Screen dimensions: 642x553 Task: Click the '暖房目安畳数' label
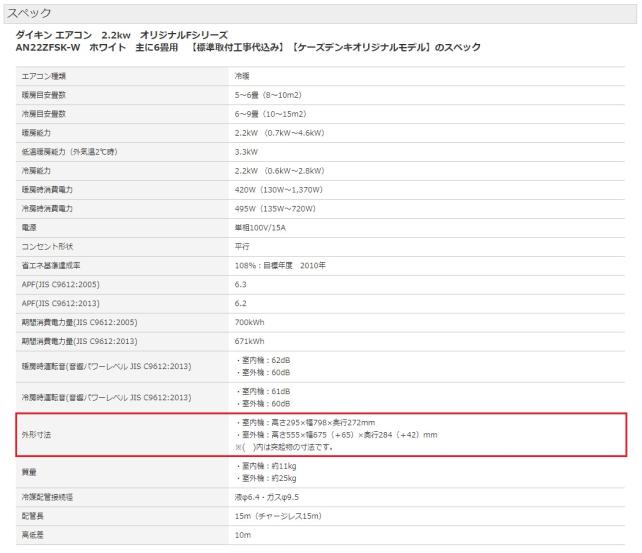pos(43,95)
